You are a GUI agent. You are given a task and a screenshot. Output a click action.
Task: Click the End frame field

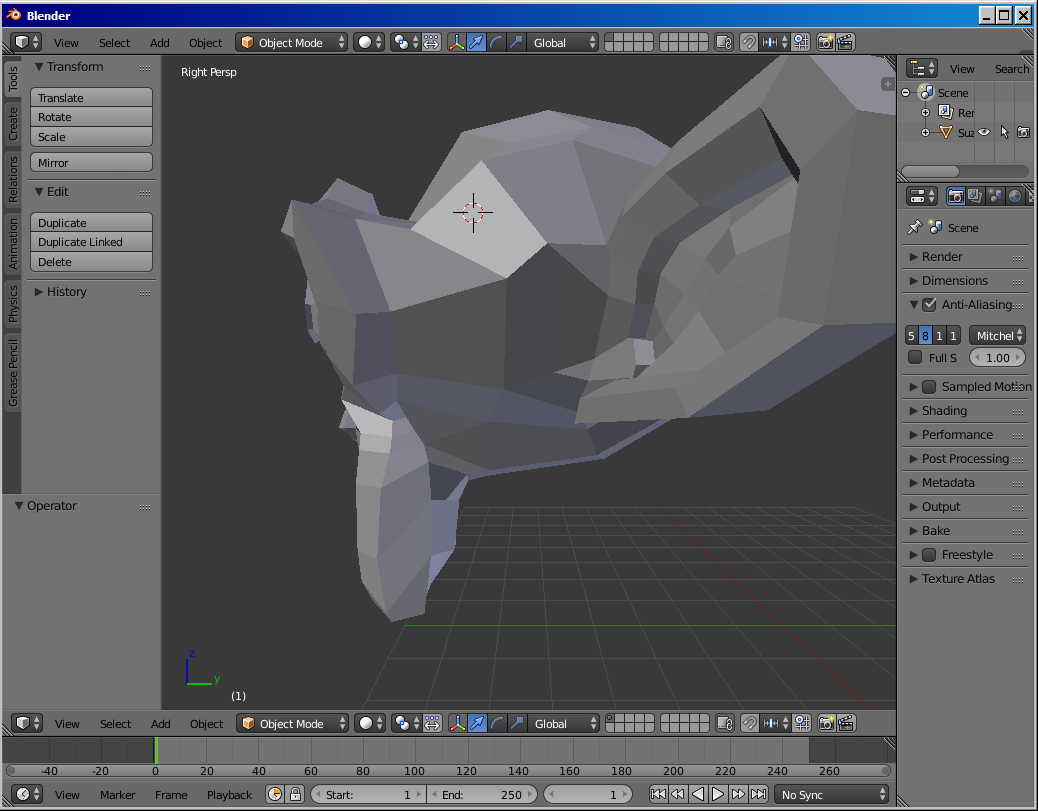click(483, 794)
